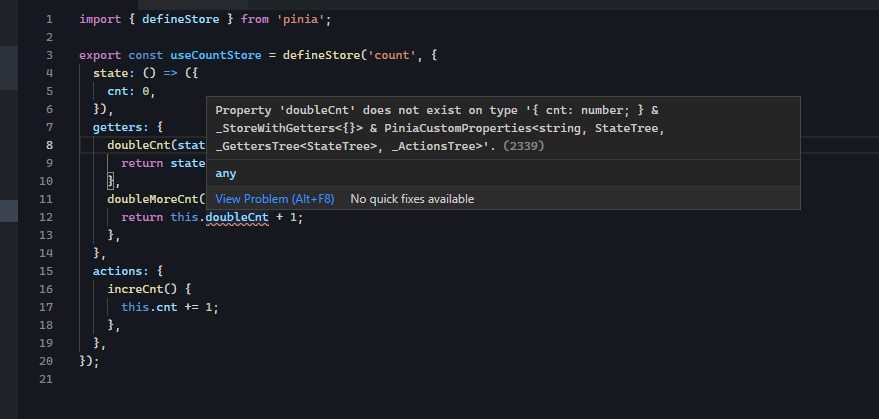
Task: Click line number 16 in the gutter
Action: click(x=46, y=289)
